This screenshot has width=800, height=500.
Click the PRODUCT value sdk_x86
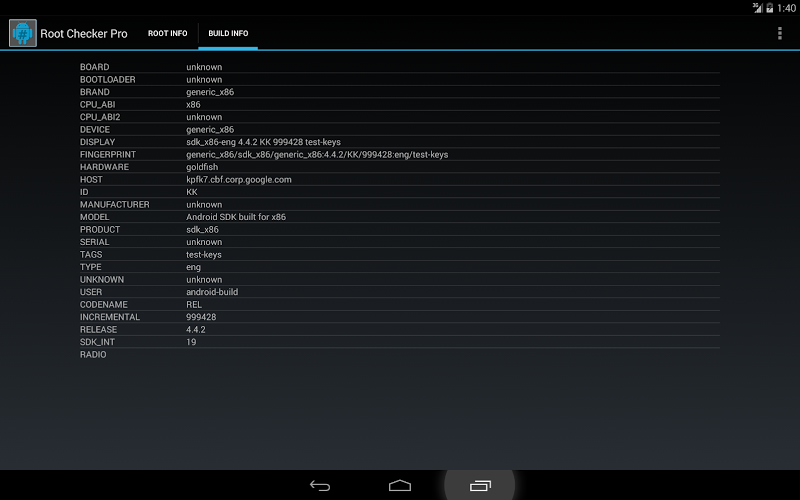coord(203,230)
